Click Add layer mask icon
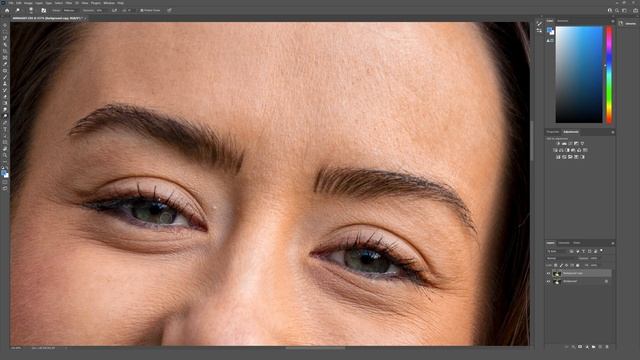Image resolution: width=640 pixels, height=360 pixels. click(580, 347)
